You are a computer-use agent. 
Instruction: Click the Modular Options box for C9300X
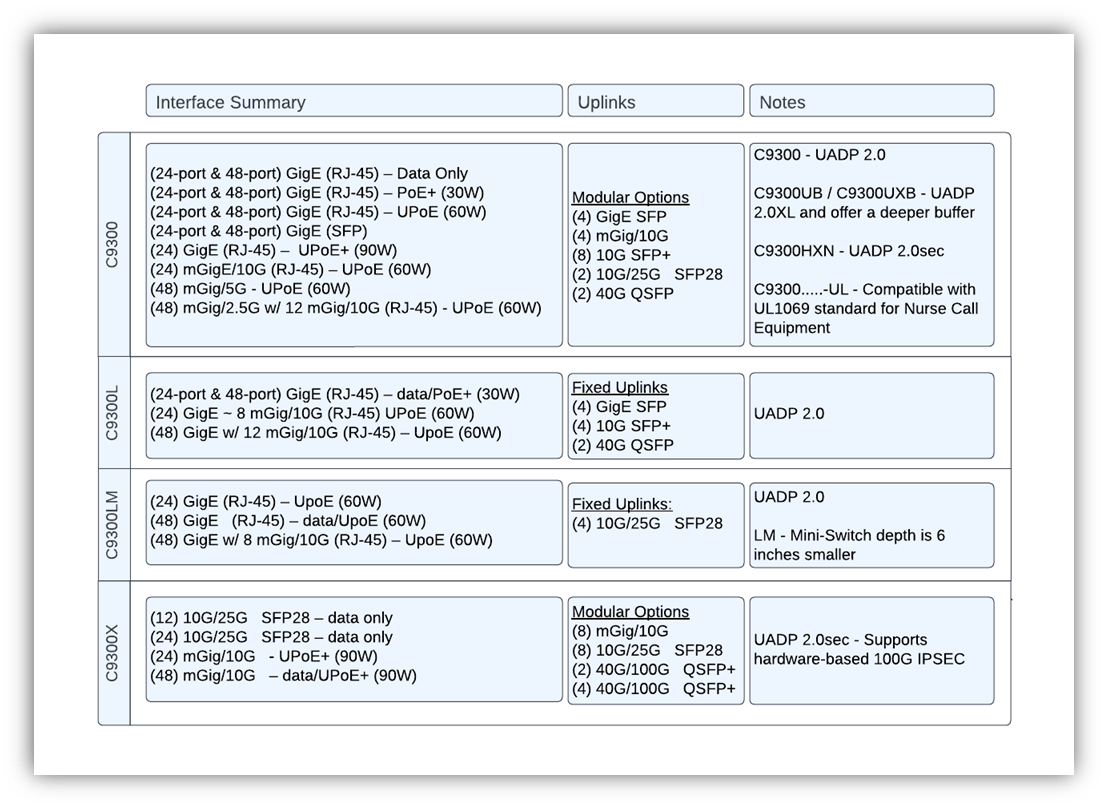point(655,649)
